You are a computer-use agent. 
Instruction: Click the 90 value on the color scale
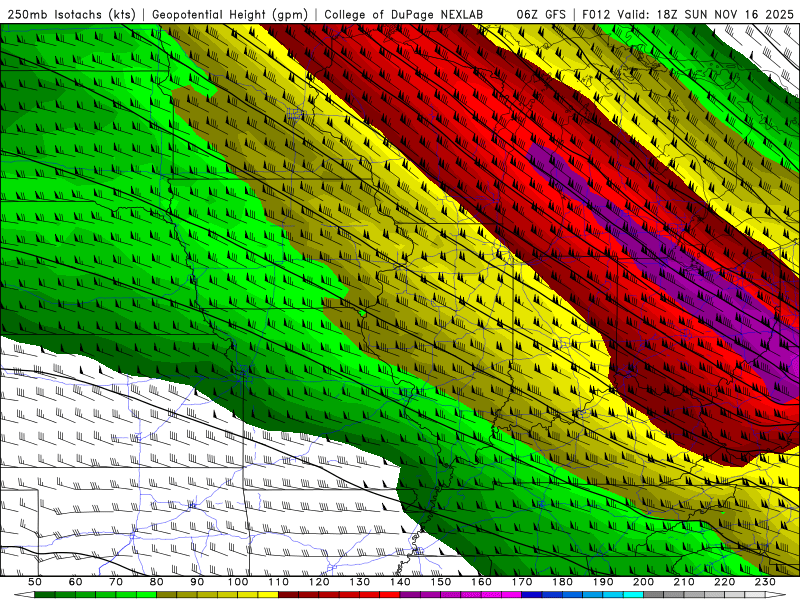197,582
